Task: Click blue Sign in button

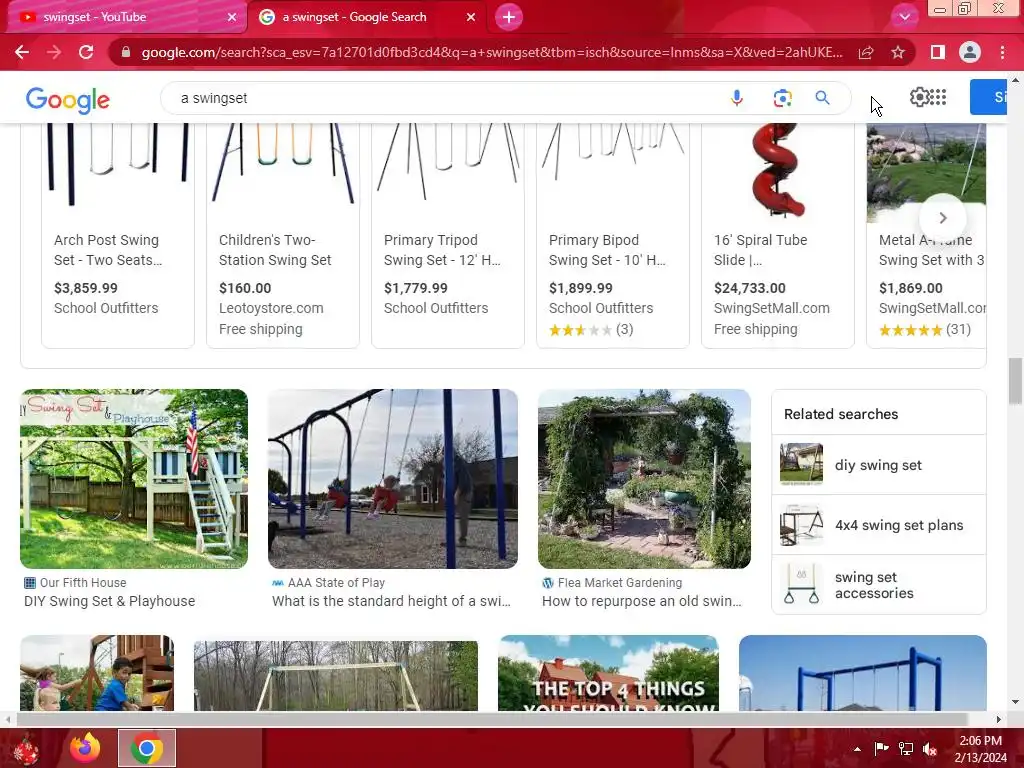Action: click(x=989, y=97)
